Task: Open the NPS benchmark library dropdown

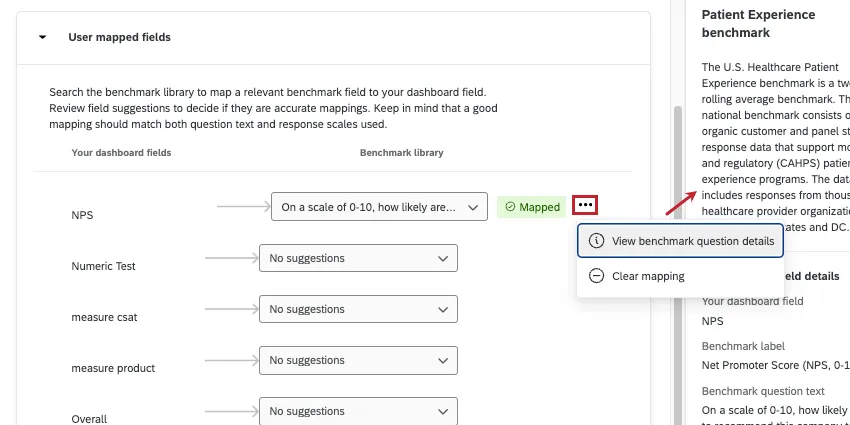Action: point(379,207)
